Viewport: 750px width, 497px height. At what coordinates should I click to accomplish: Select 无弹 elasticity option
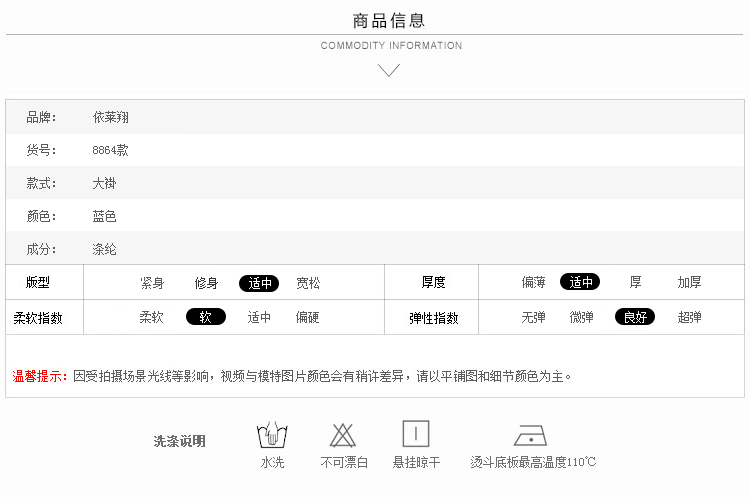click(x=533, y=317)
